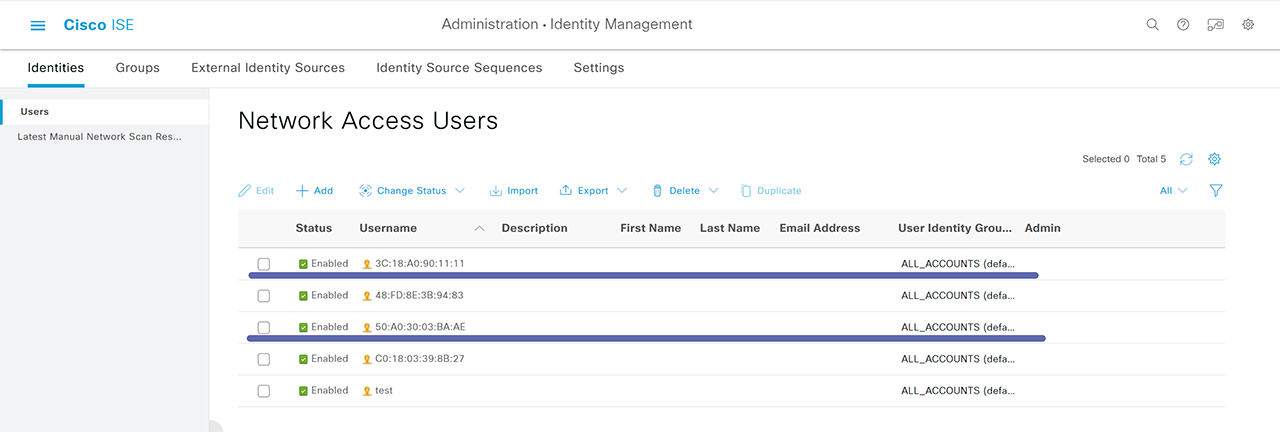Click the Selected 0 counter text
This screenshot has height=432, width=1280.
1106,159
